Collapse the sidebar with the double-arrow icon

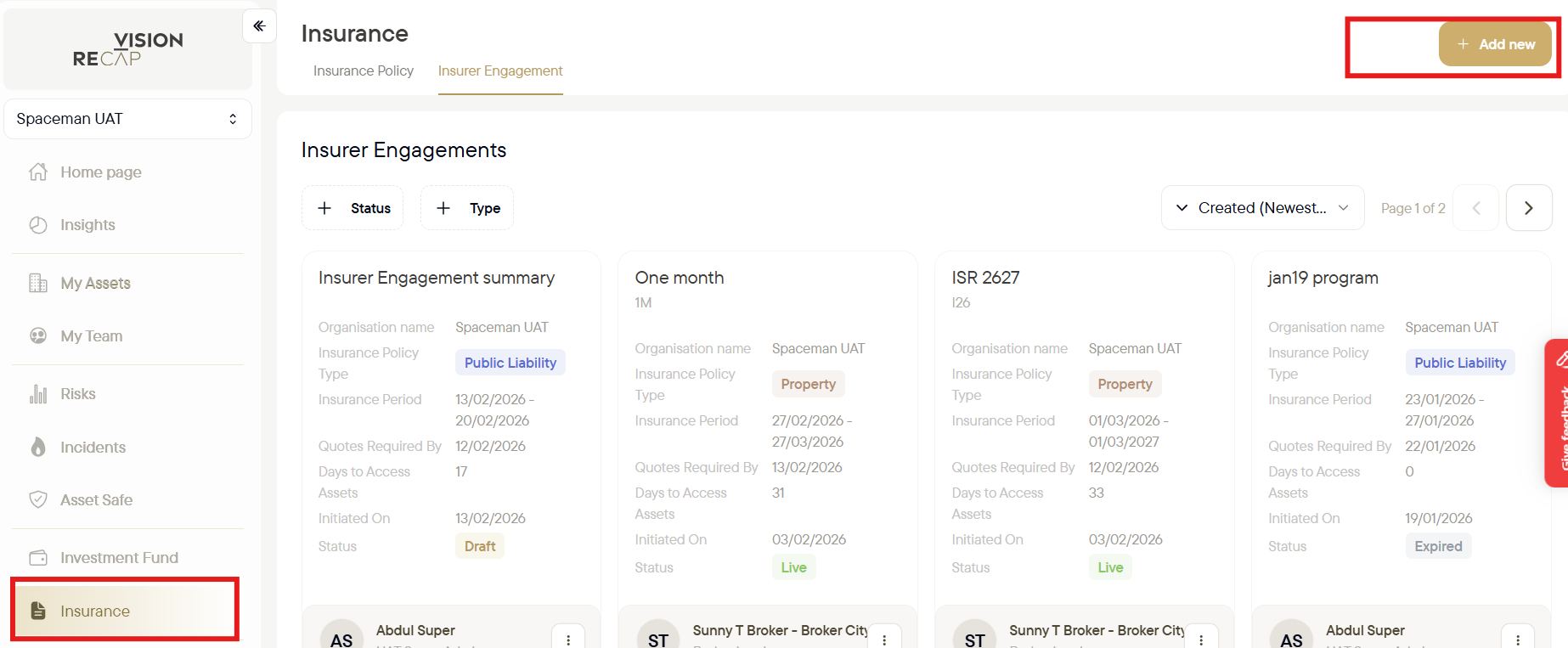[259, 26]
